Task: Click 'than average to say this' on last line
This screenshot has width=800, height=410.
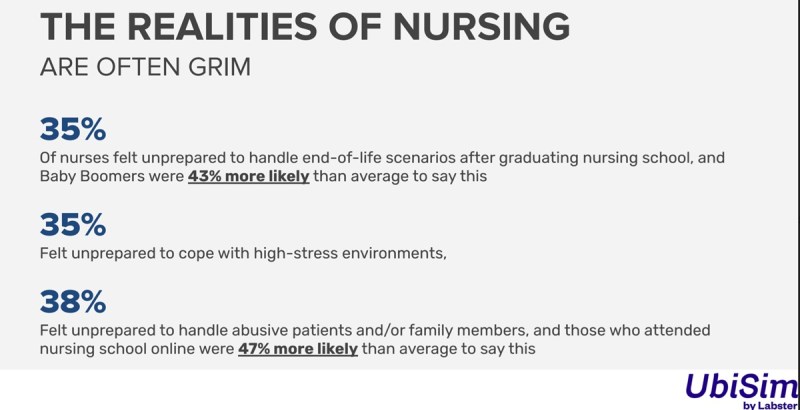Action: click(x=449, y=349)
